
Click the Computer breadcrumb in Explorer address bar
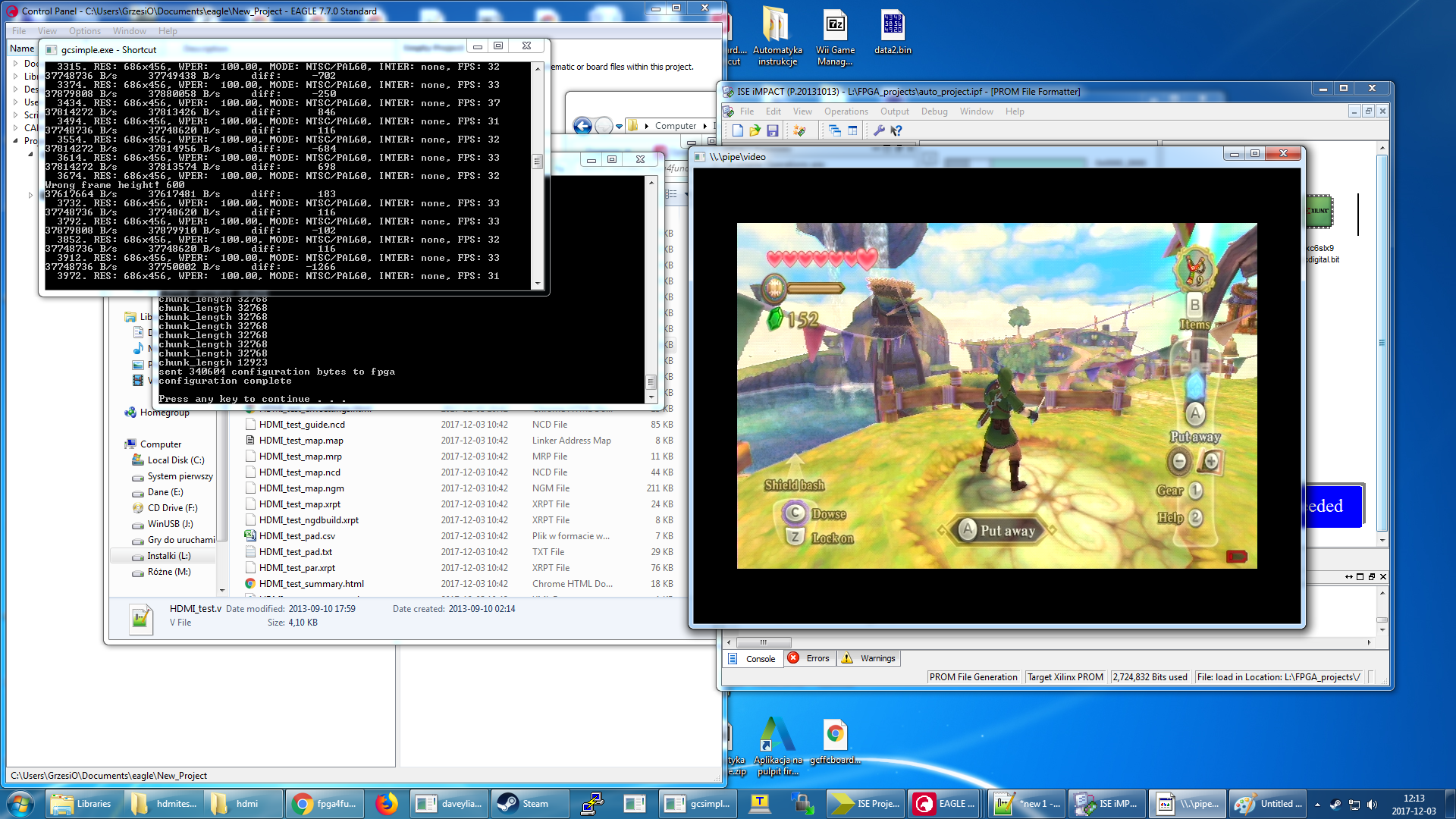point(675,126)
